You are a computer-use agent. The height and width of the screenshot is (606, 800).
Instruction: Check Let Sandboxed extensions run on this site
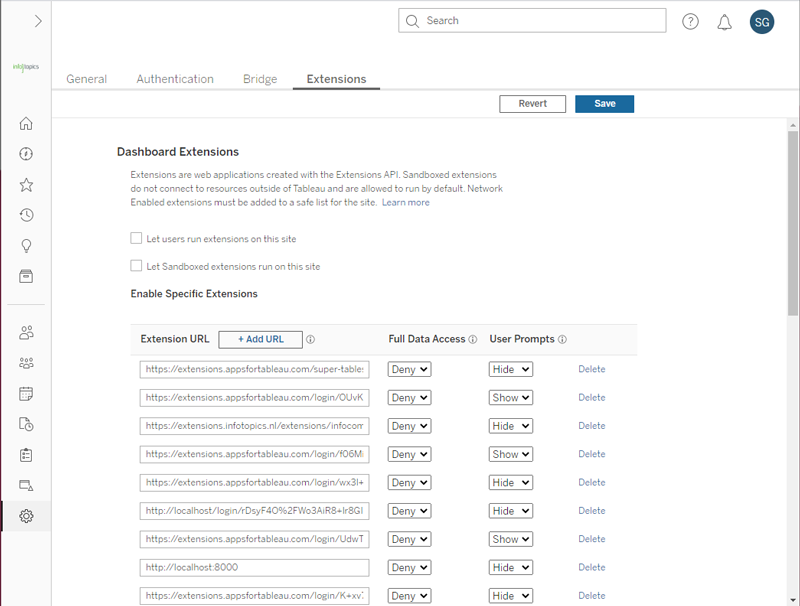(x=136, y=267)
